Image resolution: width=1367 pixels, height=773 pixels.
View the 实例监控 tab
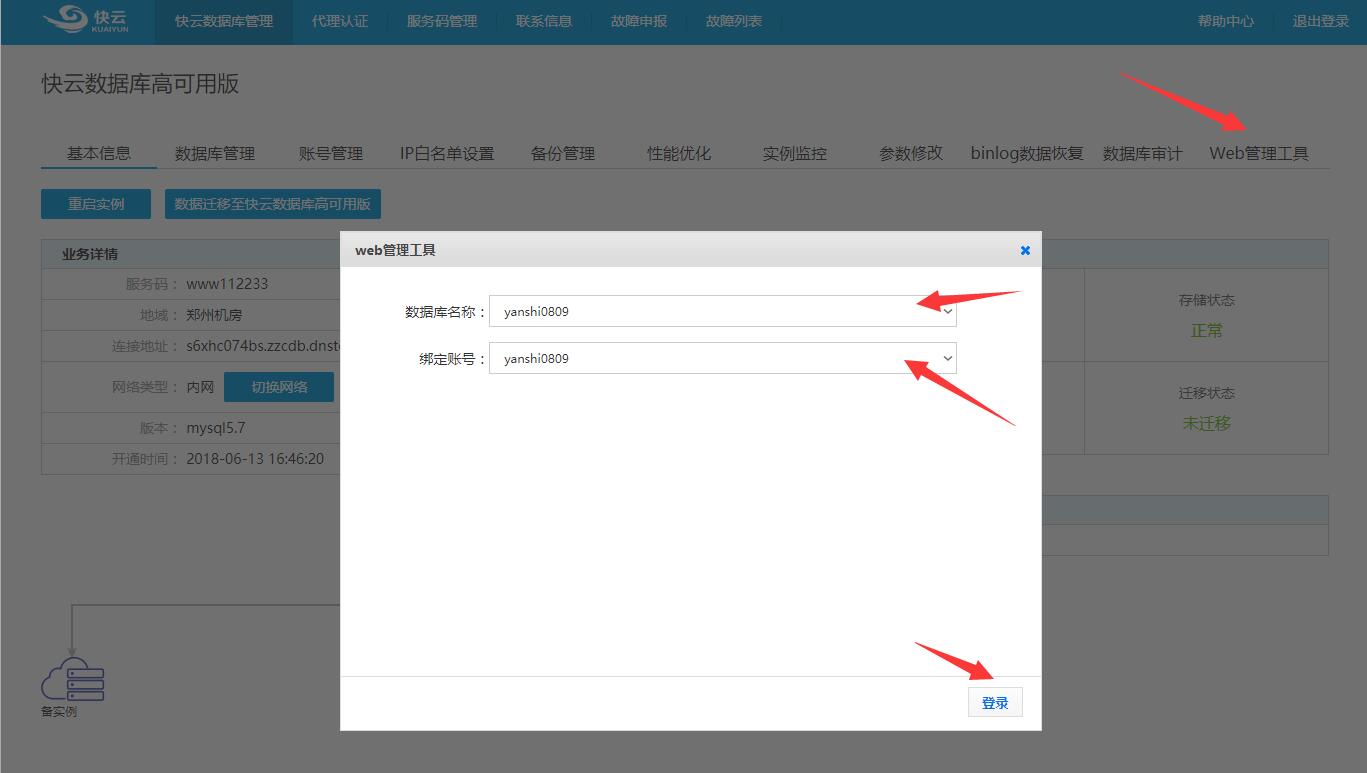click(795, 153)
